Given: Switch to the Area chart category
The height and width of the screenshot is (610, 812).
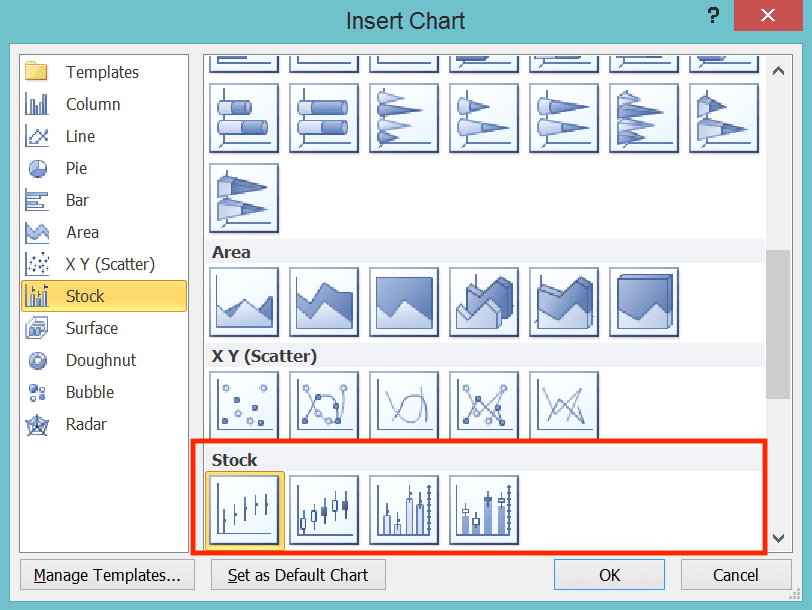Looking at the screenshot, I should click(104, 233).
